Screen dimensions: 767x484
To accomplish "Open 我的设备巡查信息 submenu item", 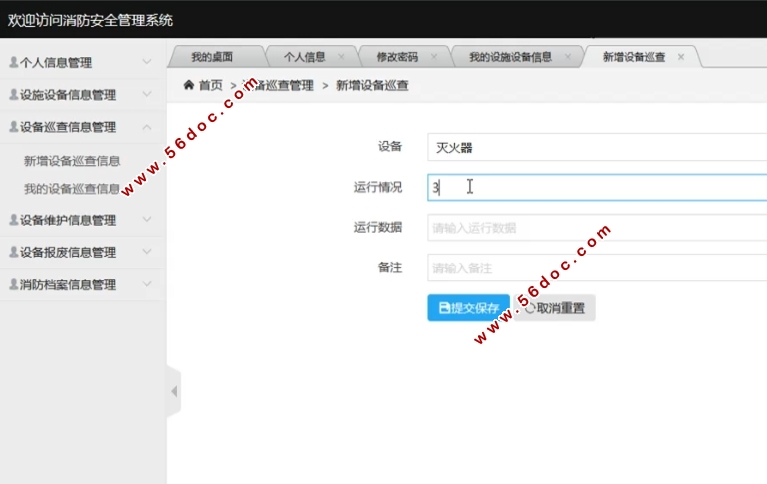I will tap(72, 189).
